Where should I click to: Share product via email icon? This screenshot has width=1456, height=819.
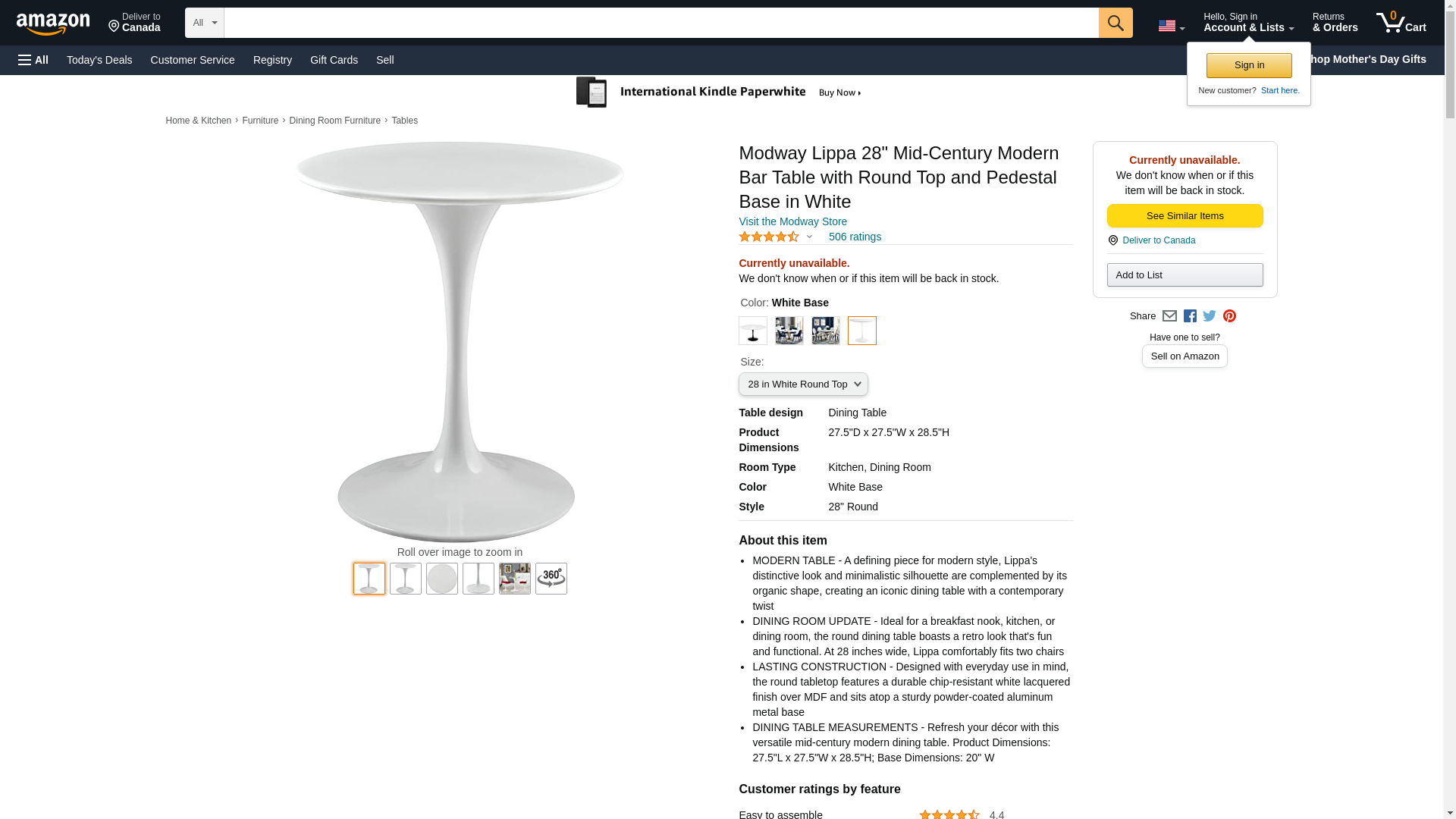1169,316
